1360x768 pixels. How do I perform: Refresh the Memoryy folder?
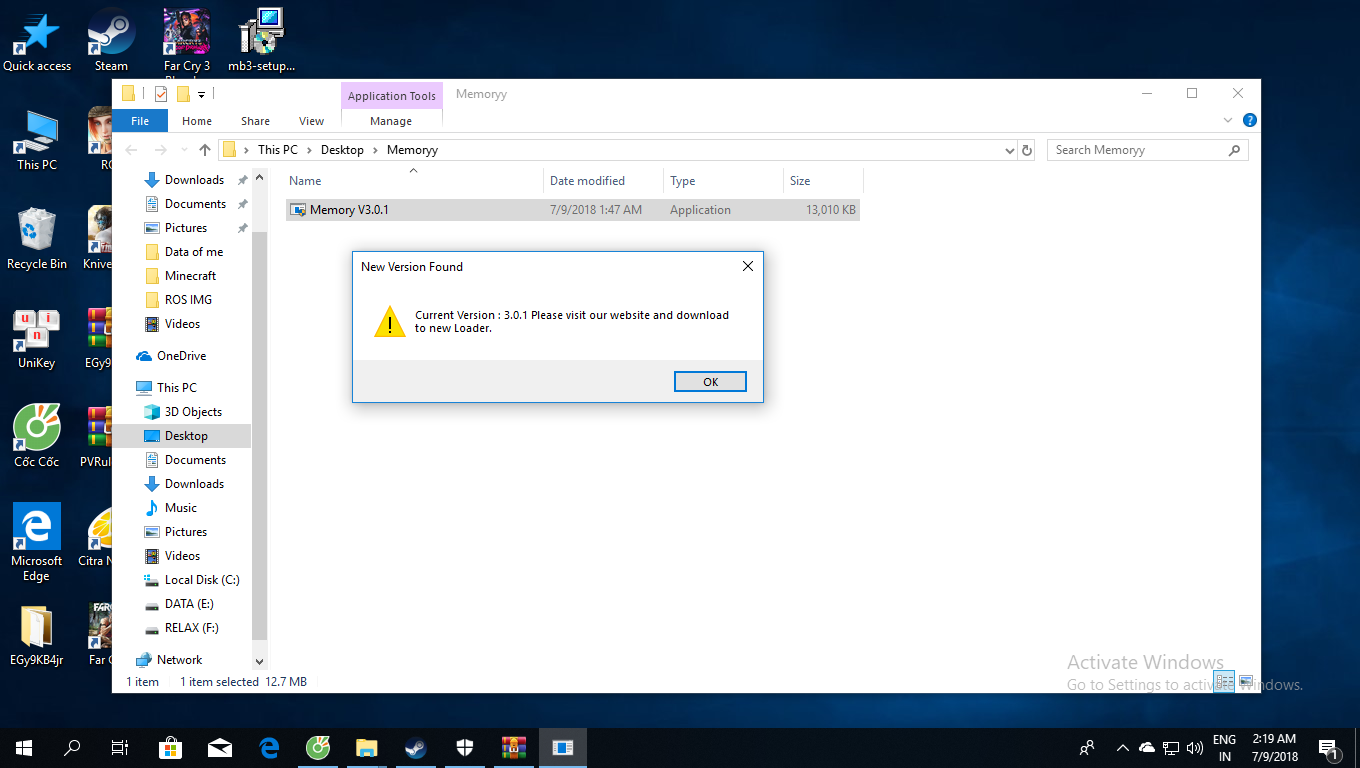click(1026, 150)
